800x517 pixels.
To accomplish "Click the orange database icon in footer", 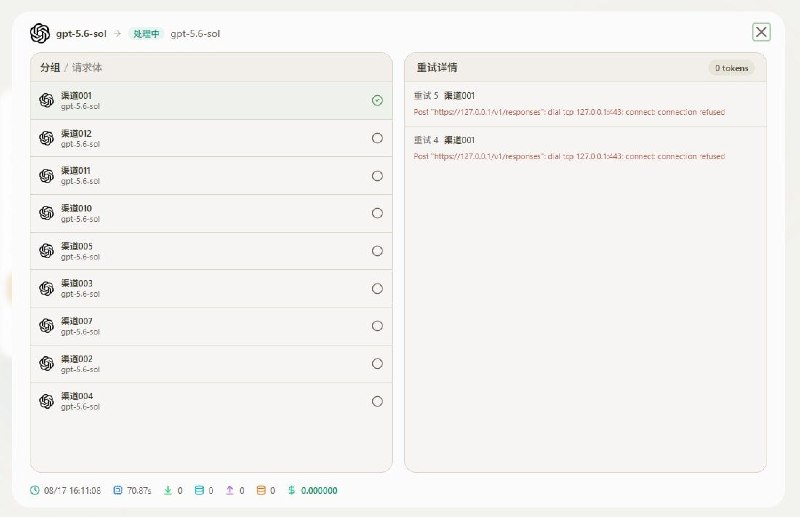I will (x=261, y=490).
